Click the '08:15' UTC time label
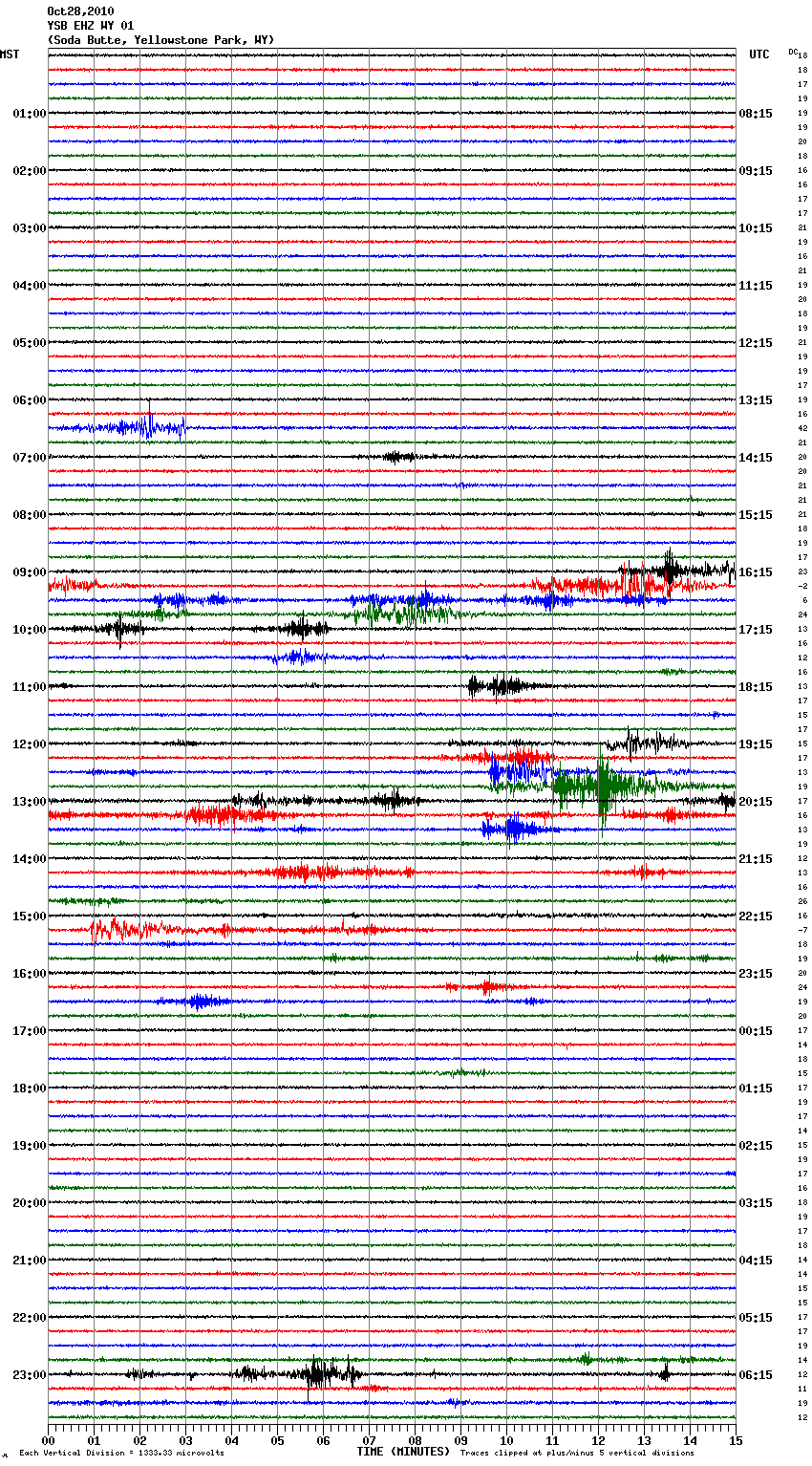 click(x=756, y=114)
